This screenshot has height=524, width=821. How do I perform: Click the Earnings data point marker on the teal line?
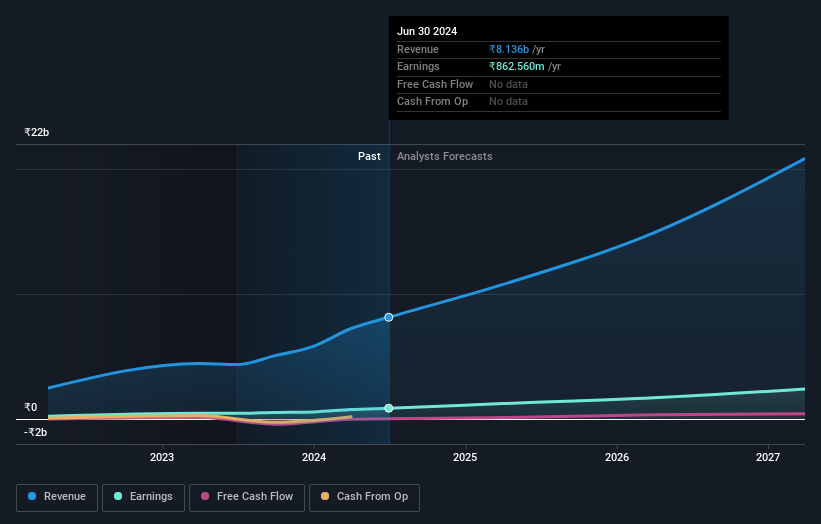pyautogui.click(x=389, y=408)
